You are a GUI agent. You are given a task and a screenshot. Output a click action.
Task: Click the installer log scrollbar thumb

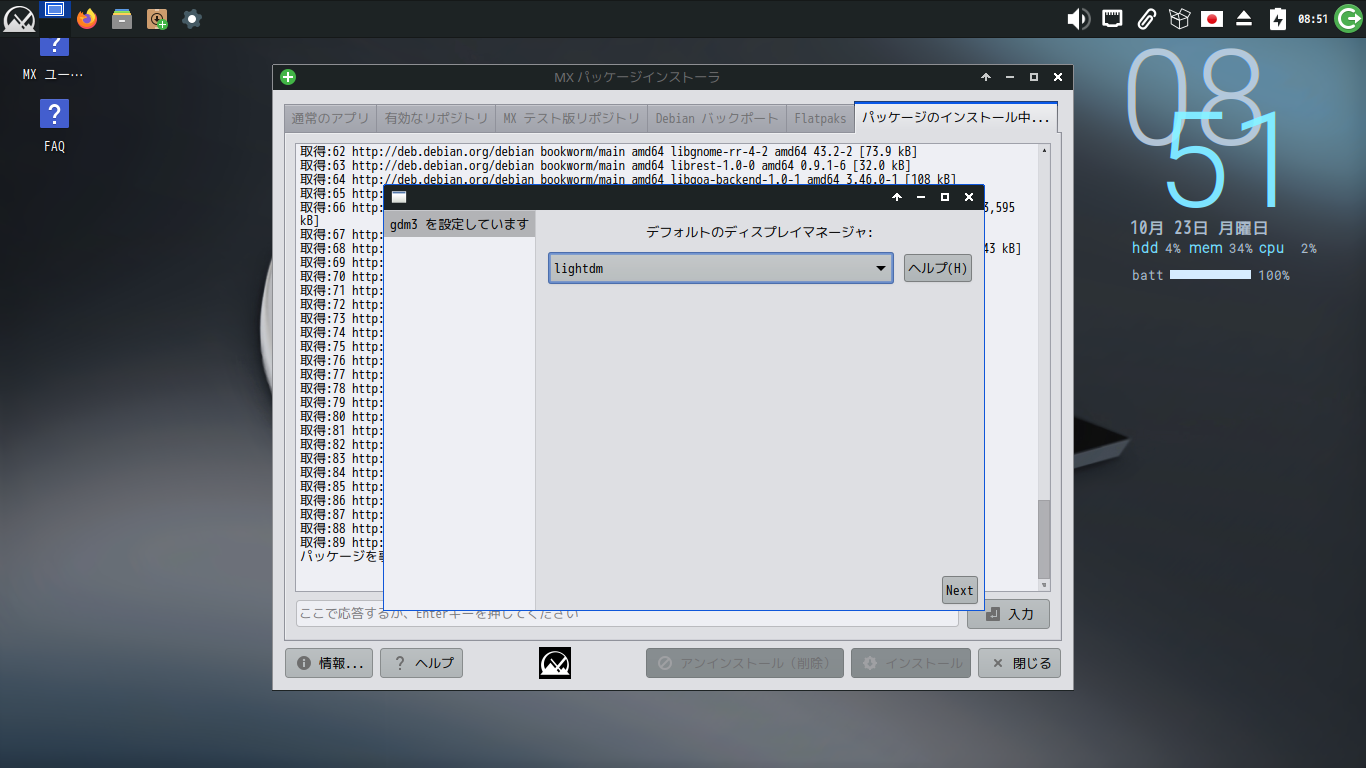1044,538
